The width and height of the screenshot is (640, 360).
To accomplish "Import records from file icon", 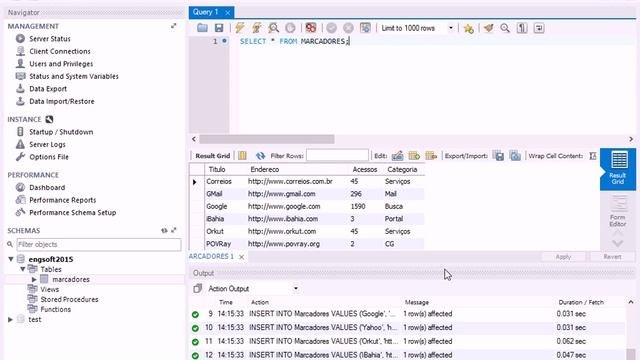I will 515,156.
